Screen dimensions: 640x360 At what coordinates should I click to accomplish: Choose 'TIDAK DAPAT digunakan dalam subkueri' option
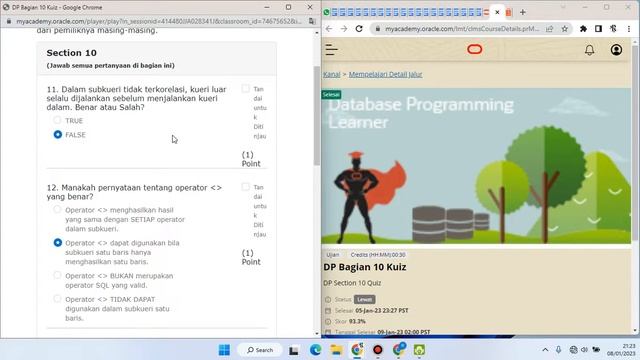[x=57, y=299]
